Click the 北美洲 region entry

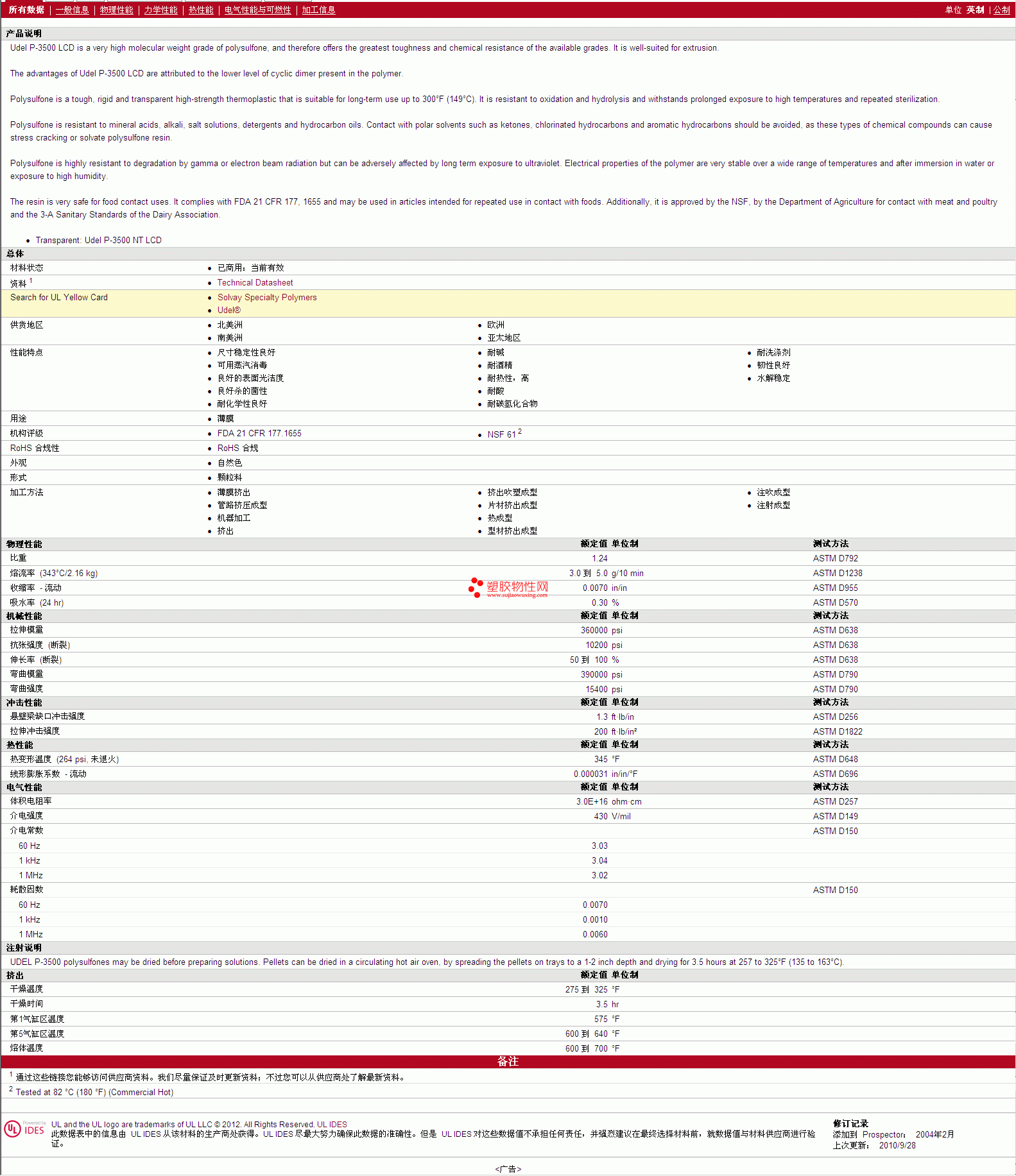230,325
